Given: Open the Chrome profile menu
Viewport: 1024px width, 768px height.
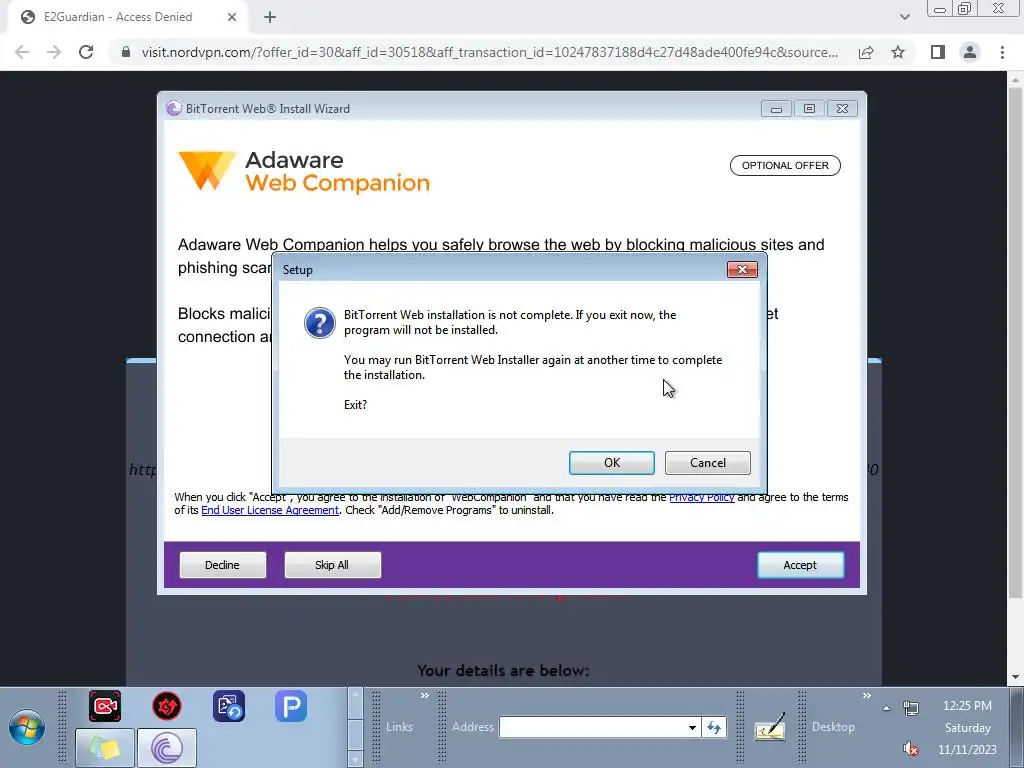Looking at the screenshot, I should [x=970, y=52].
